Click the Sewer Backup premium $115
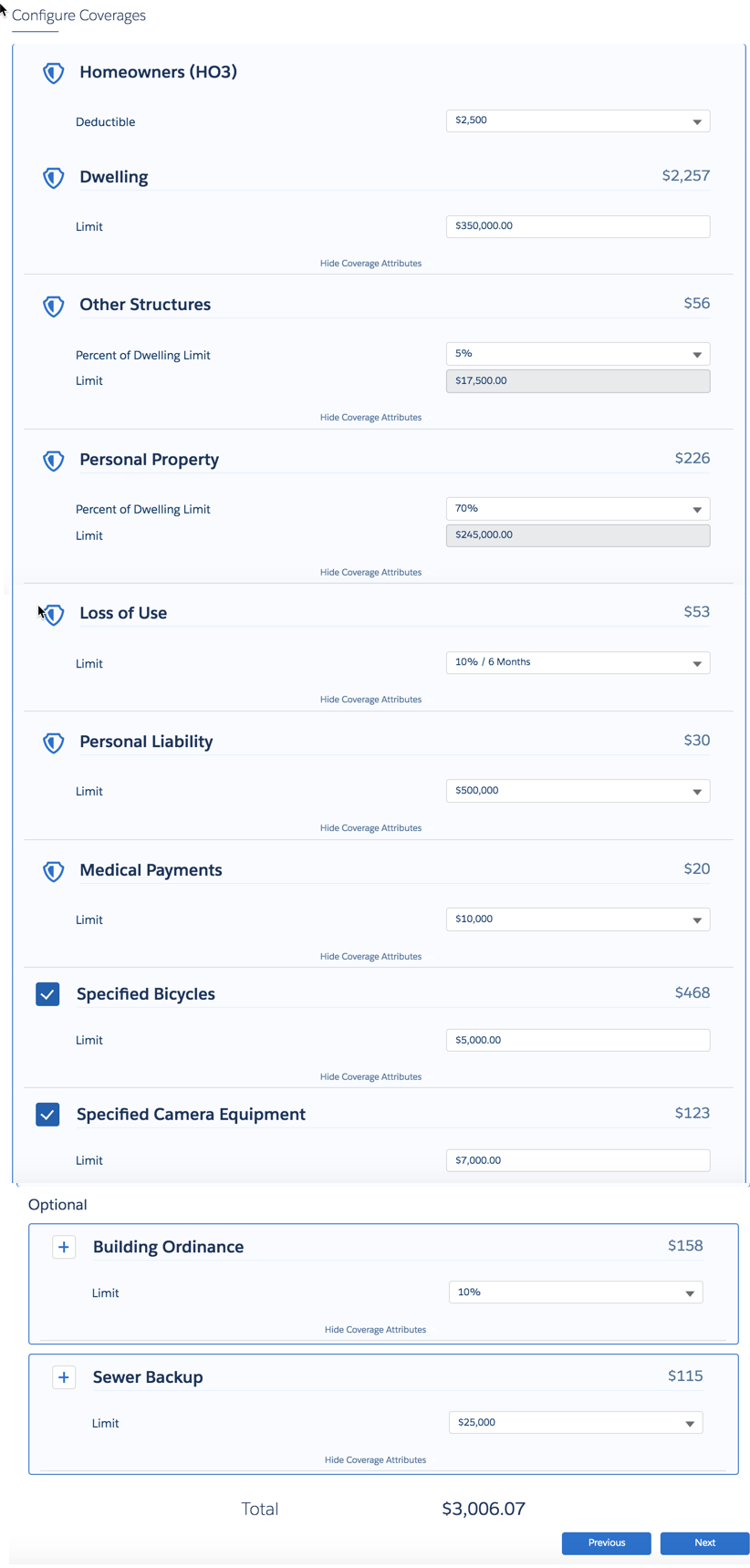 pos(685,1376)
